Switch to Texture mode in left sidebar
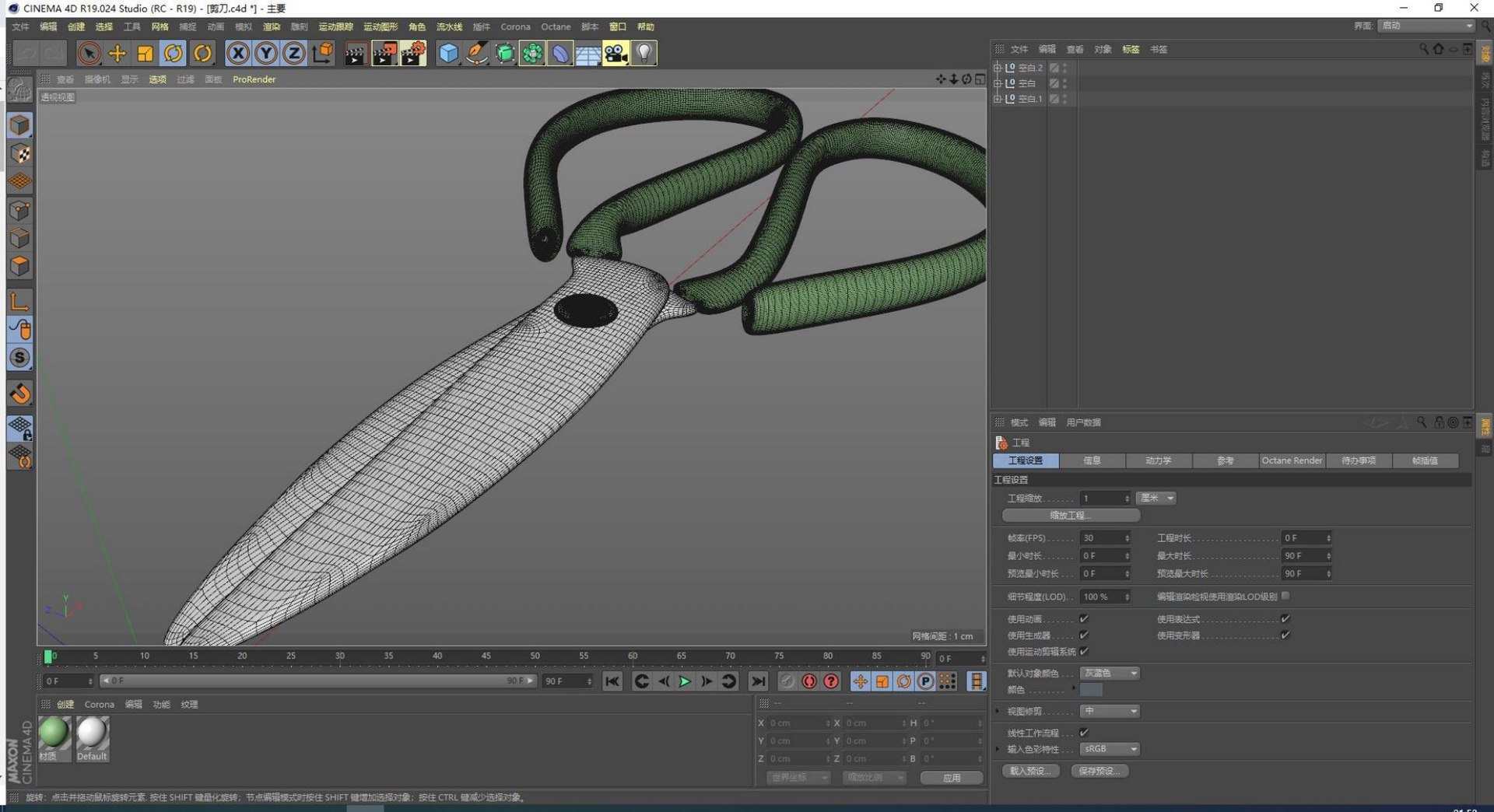This screenshot has width=1494, height=812. tap(20, 153)
